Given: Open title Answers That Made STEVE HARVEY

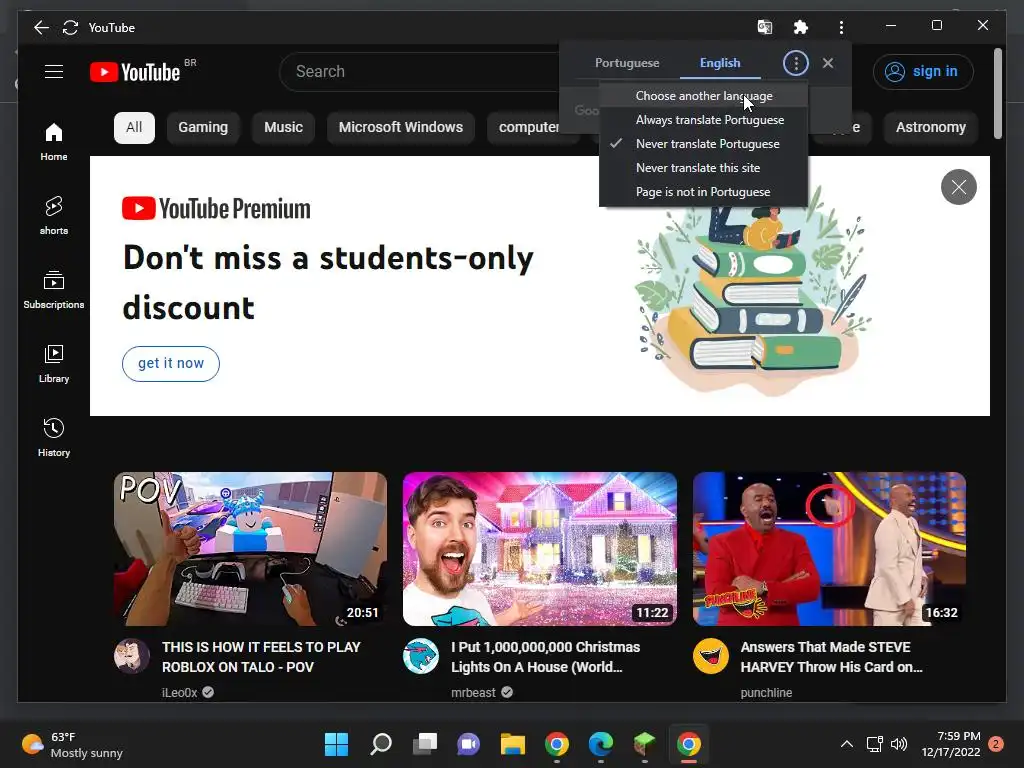Looking at the screenshot, I should click(831, 657).
